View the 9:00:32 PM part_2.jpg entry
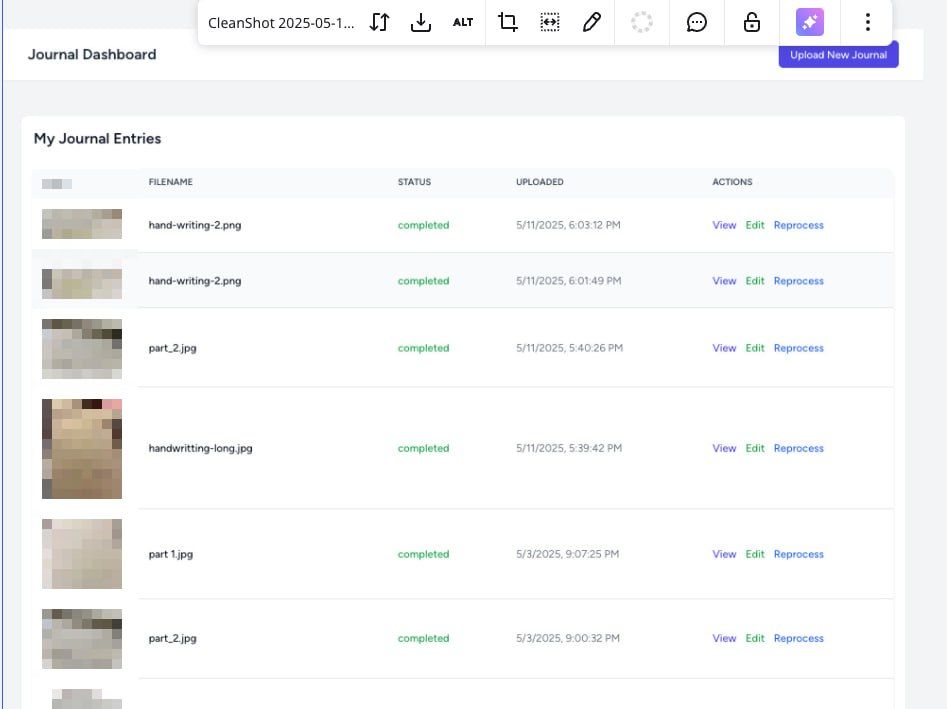The height and width of the screenshot is (709, 947). (724, 638)
